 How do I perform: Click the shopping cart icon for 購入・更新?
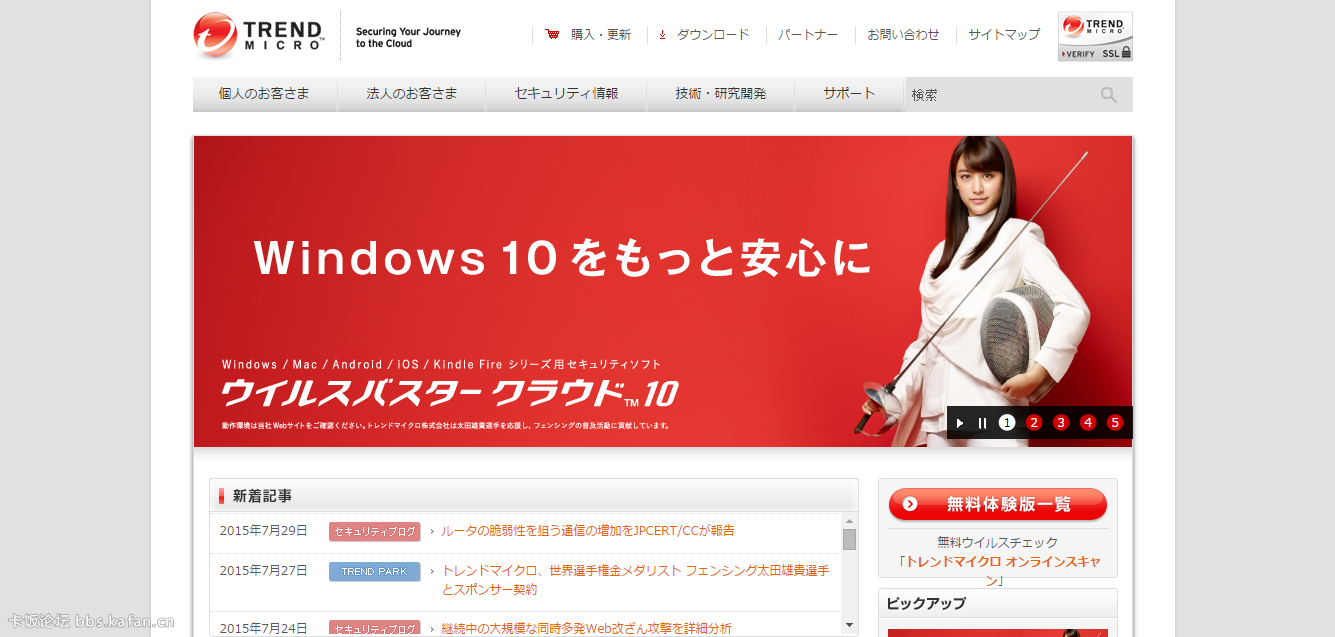coord(552,34)
